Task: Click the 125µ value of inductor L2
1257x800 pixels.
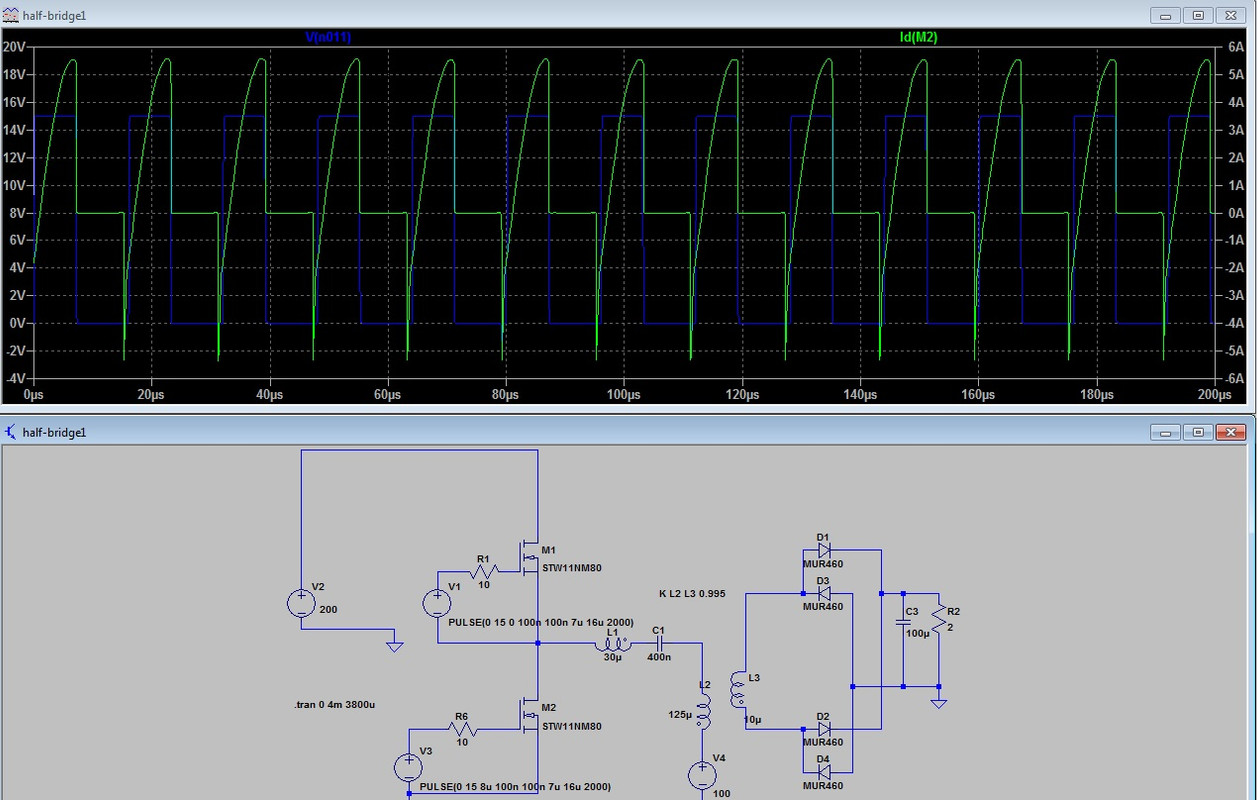Action: click(x=679, y=715)
